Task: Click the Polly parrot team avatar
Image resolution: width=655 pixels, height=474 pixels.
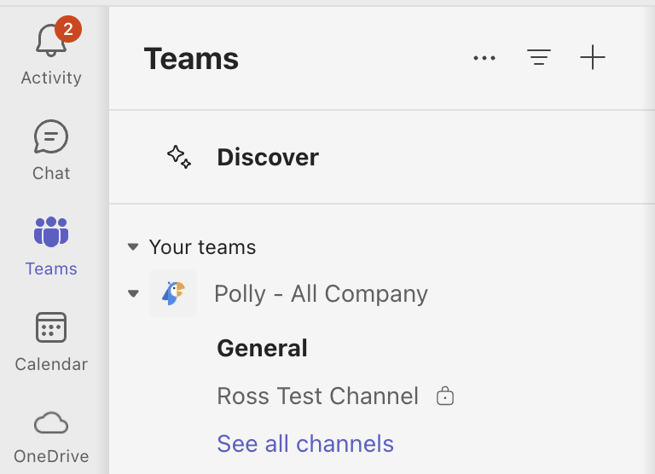Action: tap(173, 293)
